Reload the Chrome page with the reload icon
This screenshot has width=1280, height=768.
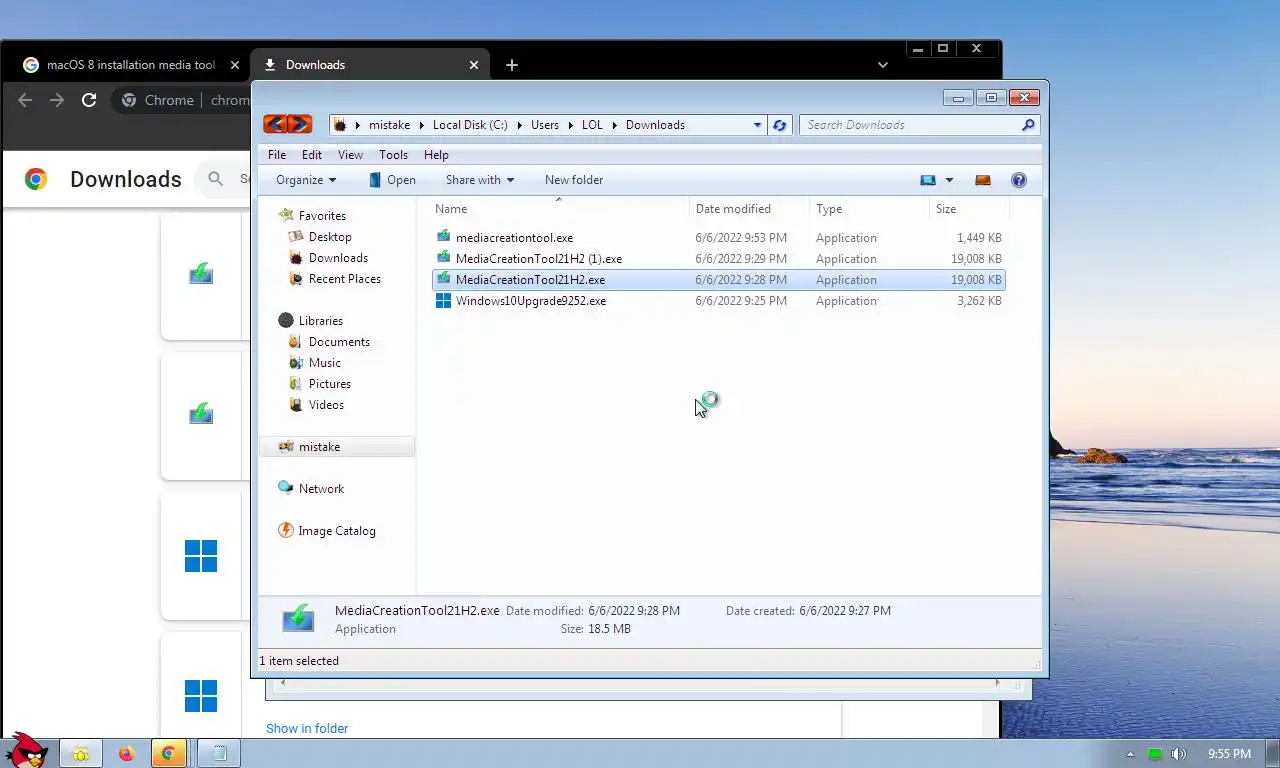click(89, 100)
